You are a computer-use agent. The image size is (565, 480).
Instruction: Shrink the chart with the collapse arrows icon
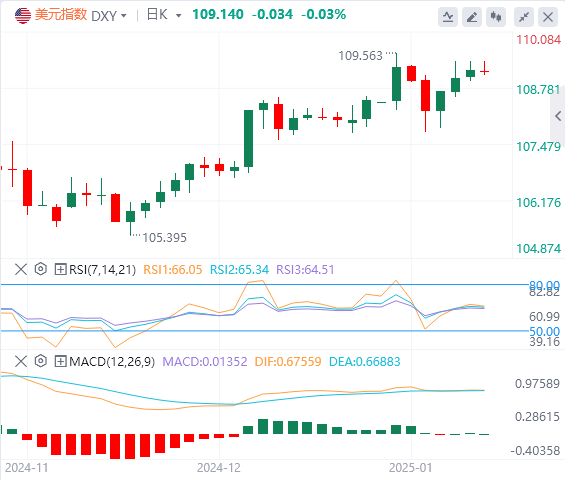coord(524,17)
